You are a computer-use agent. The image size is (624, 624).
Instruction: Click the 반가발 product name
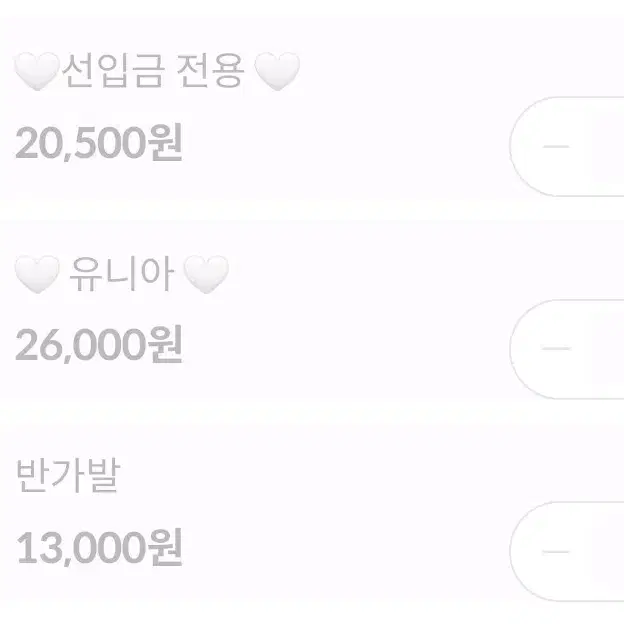[x=68, y=475]
